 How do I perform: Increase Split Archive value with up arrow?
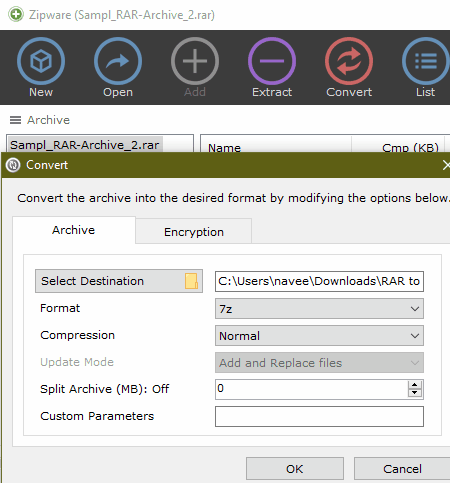tap(414, 385)
